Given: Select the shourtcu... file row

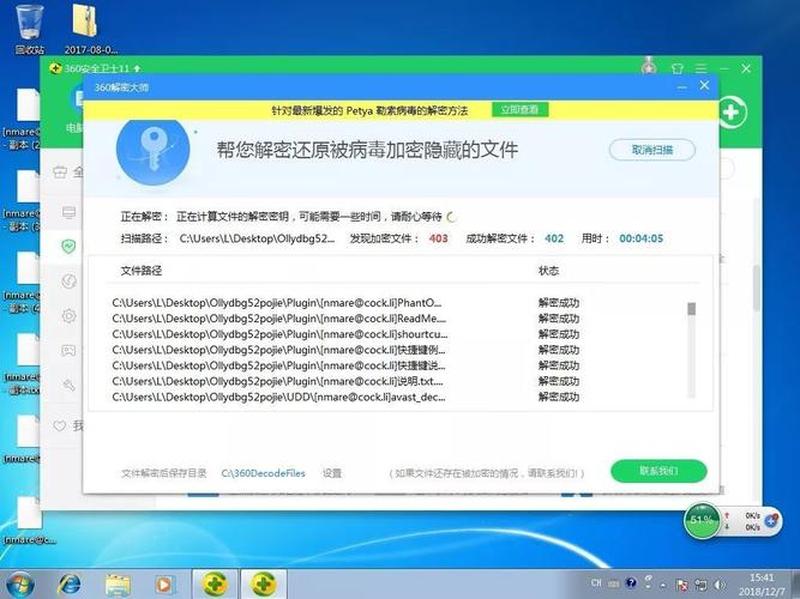Looking at the screenshot, I should (x=345, y=335).
